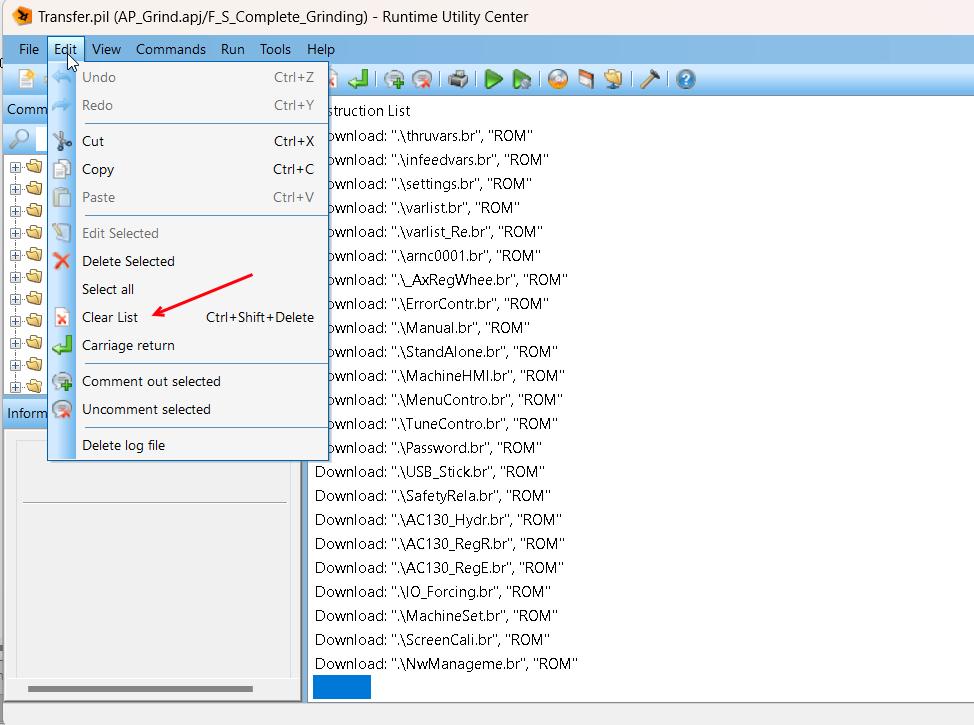Select the Download ".\NwManageme.br" line
The image size is (974, 725).
coord(446,663)
